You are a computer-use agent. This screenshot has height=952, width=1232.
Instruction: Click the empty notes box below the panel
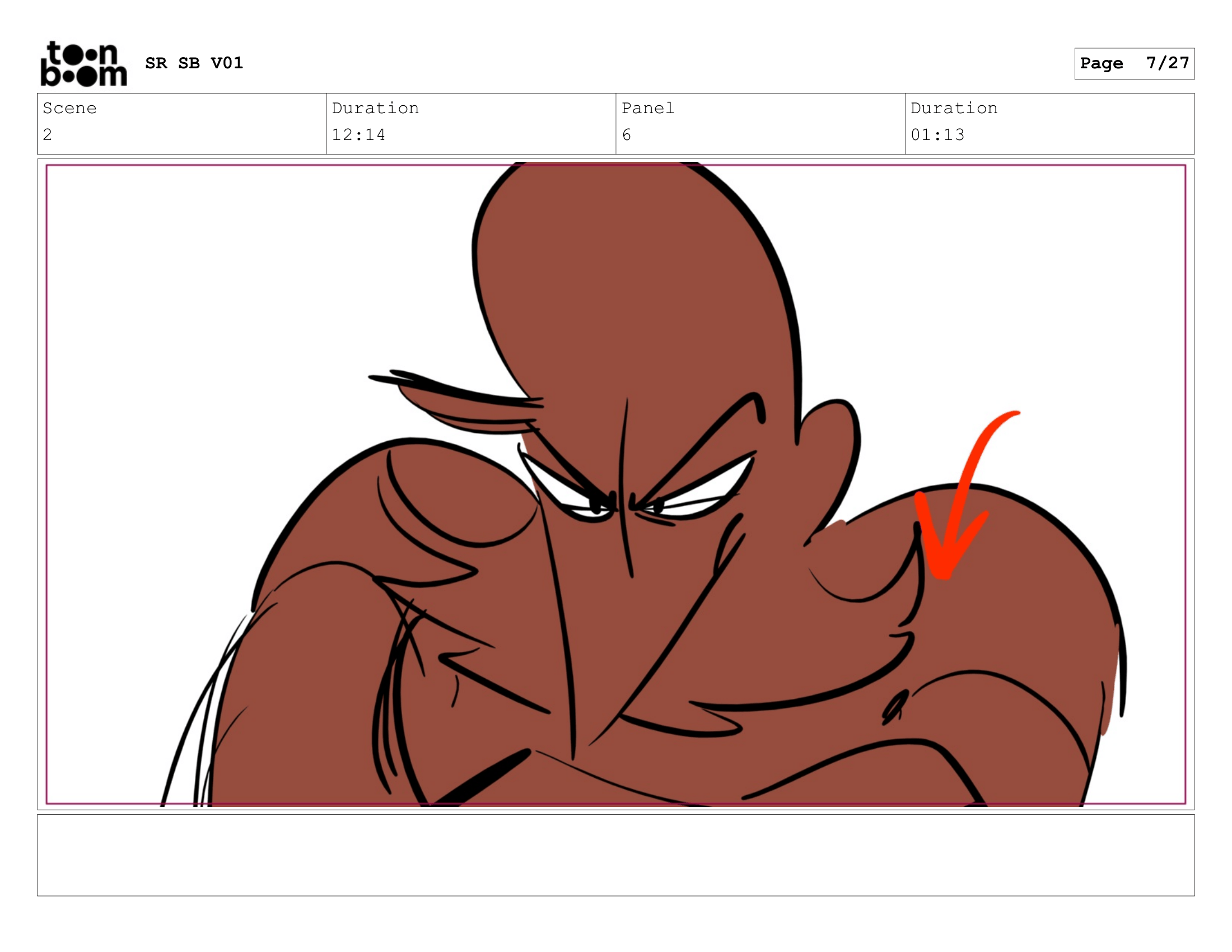(x=615, y=855)
